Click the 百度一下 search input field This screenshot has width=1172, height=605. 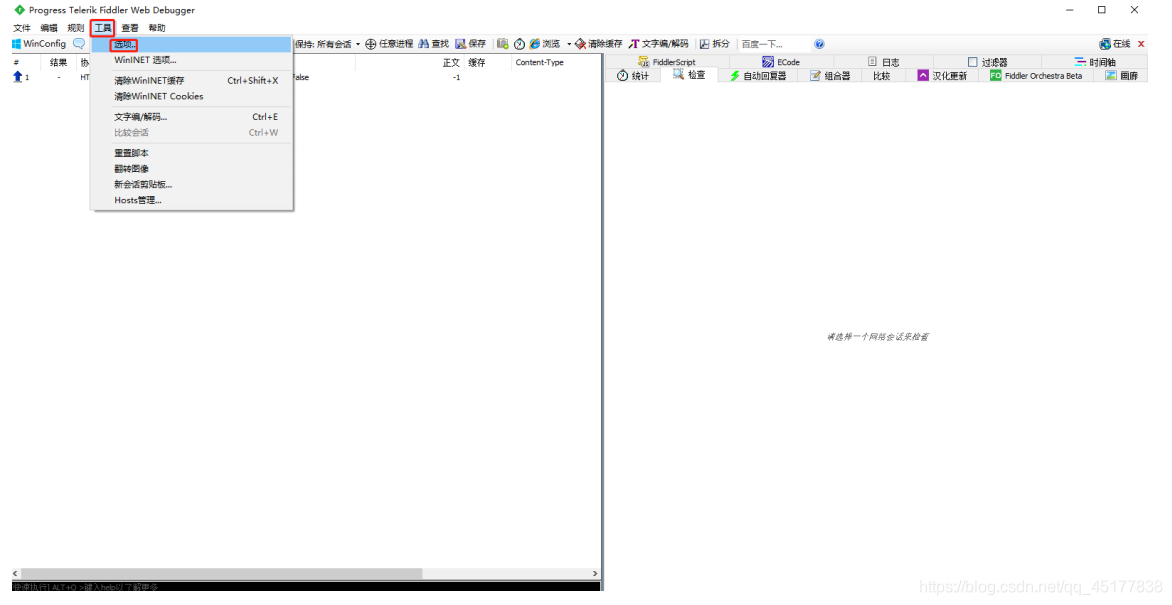click(x=774, y=44)
